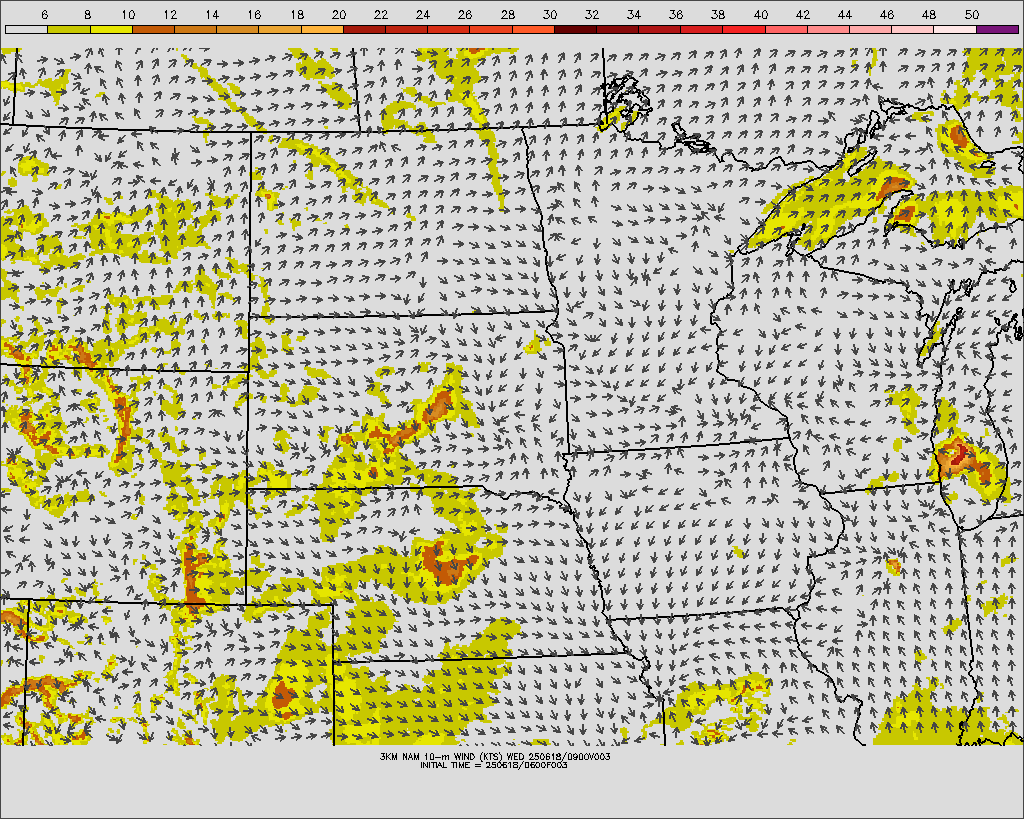Click the legend label "40"
Viewport: 1024px width, 819px height.
tap(761, 14)
